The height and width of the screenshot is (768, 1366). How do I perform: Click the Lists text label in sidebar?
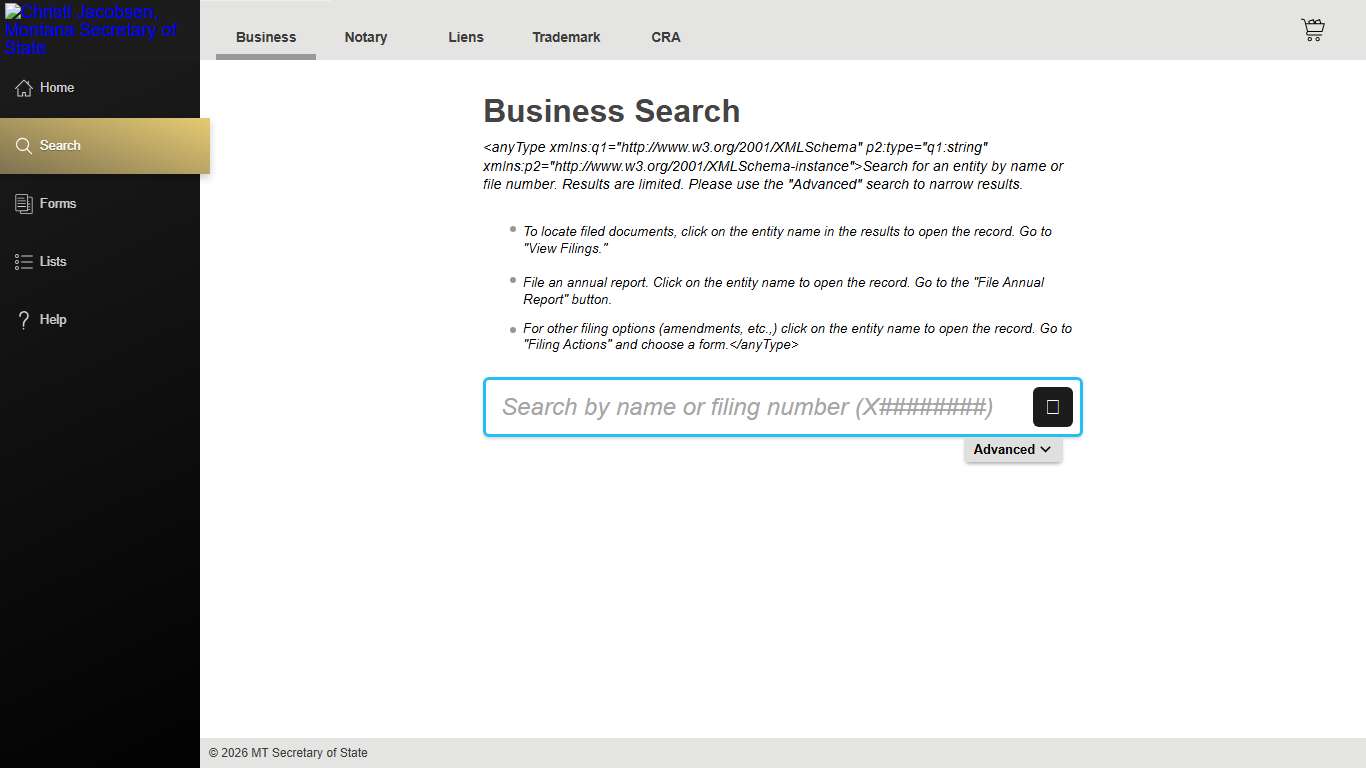pyautogui.click(x=53, y=262)
